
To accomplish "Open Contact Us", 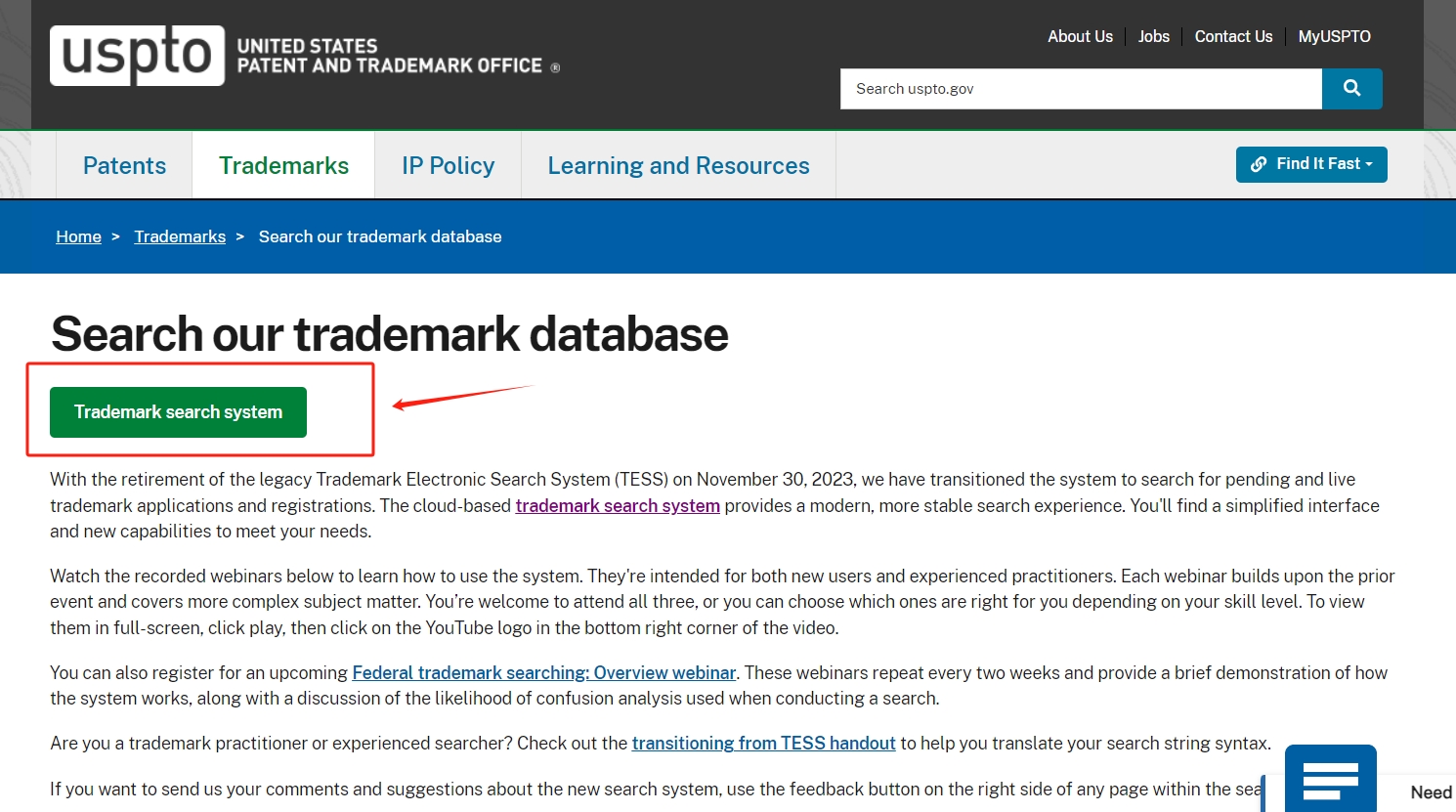I will (x=1232, y=36).
